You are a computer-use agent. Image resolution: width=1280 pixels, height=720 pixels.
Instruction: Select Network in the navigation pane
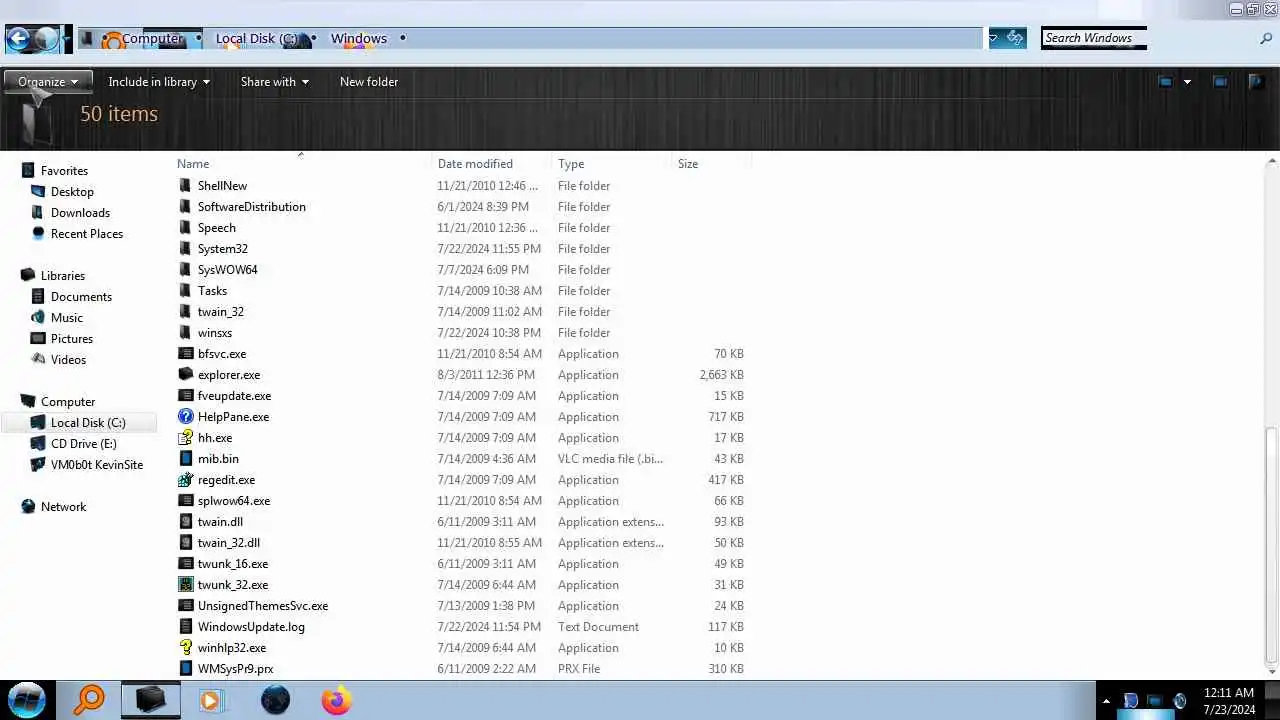tap(63, 507)
